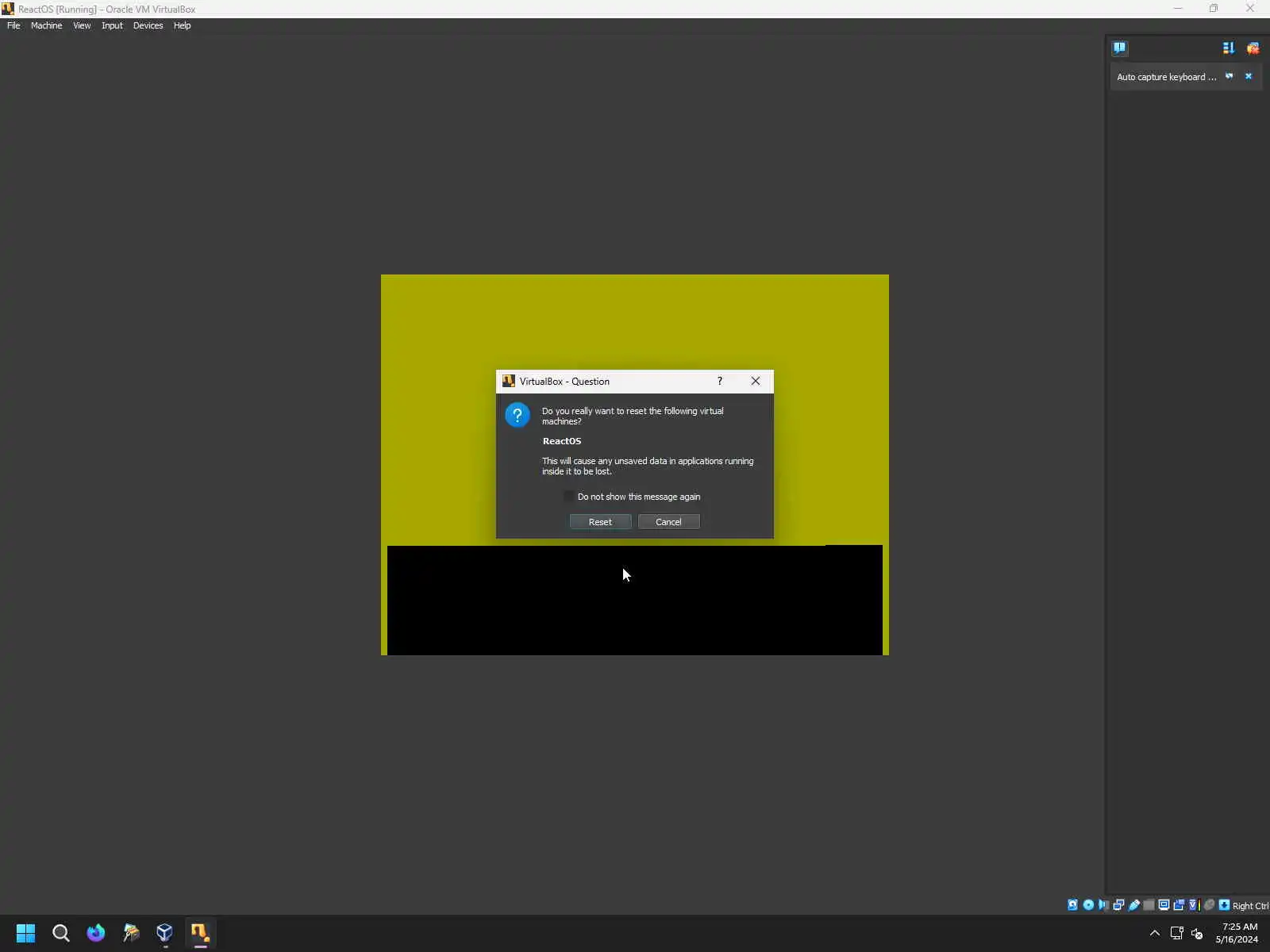The height and width of the screenshot is (952, 1270).
Task: Click the keyboard capture arrow status icon
Action: pyautogui.click(x=1224, y=905)
